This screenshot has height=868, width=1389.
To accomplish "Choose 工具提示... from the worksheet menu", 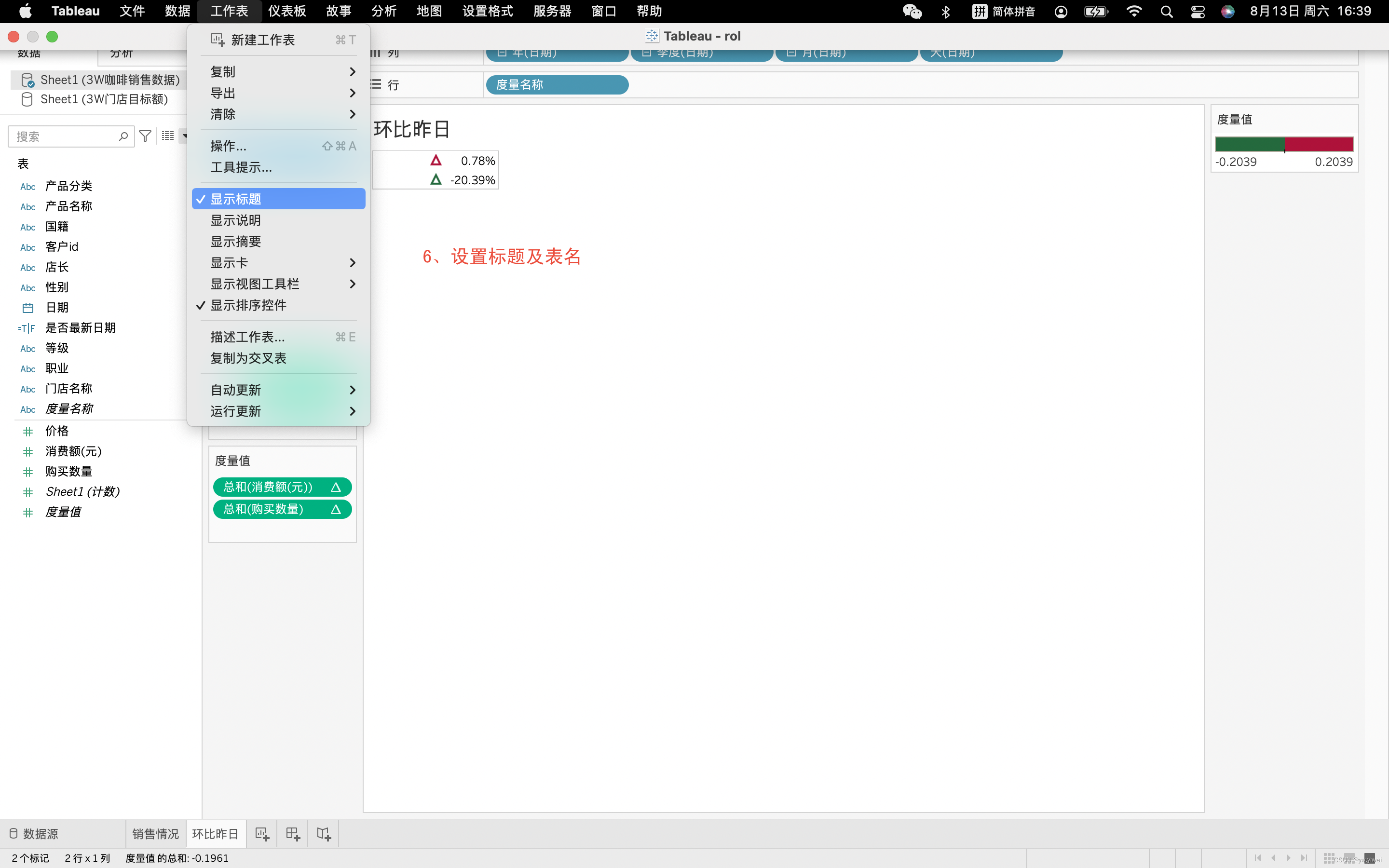I will [x=278, y=167].
